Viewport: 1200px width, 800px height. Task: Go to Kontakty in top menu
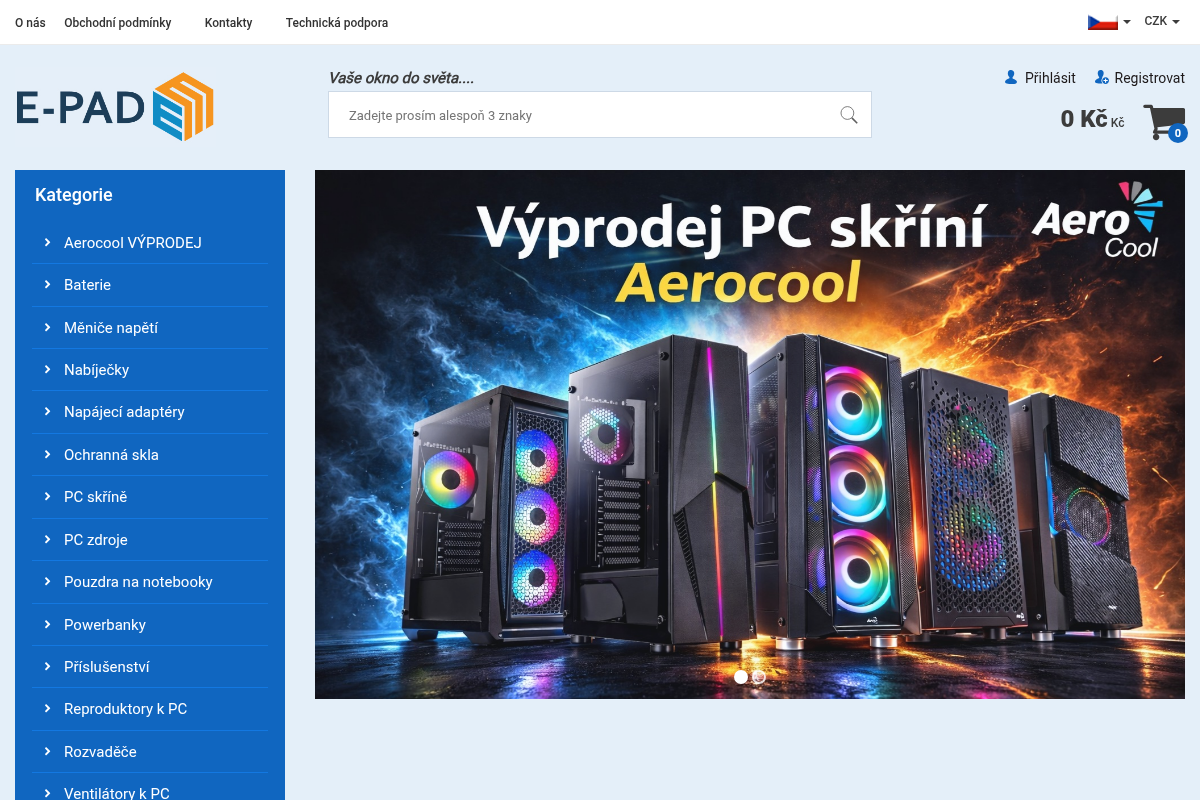coord(229,23)
